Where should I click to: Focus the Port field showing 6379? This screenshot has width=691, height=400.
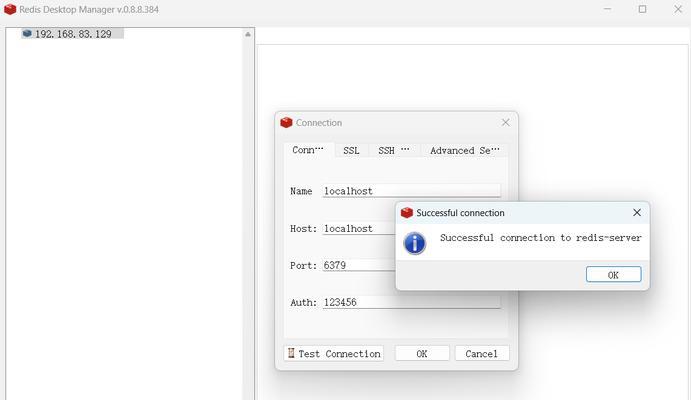[x=359, y=265]
